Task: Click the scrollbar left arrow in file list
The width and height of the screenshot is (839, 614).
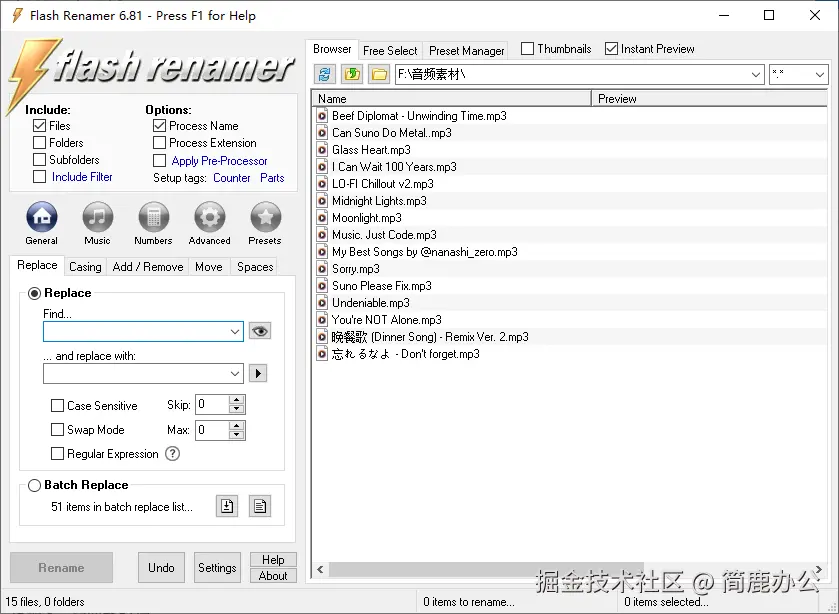Action: [320, 569]
